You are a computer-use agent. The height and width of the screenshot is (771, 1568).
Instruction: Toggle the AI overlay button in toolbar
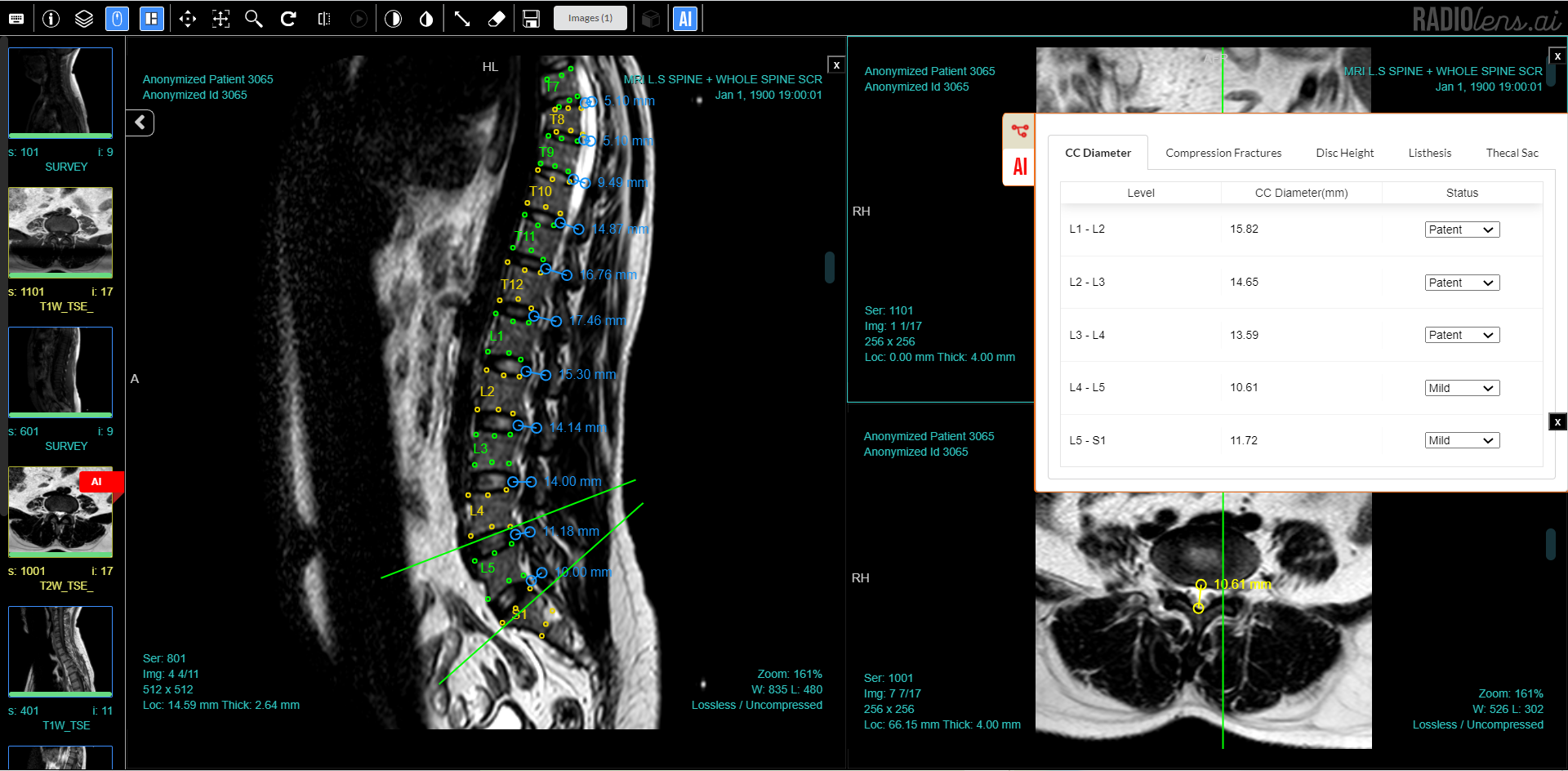(x=685, y=19)
